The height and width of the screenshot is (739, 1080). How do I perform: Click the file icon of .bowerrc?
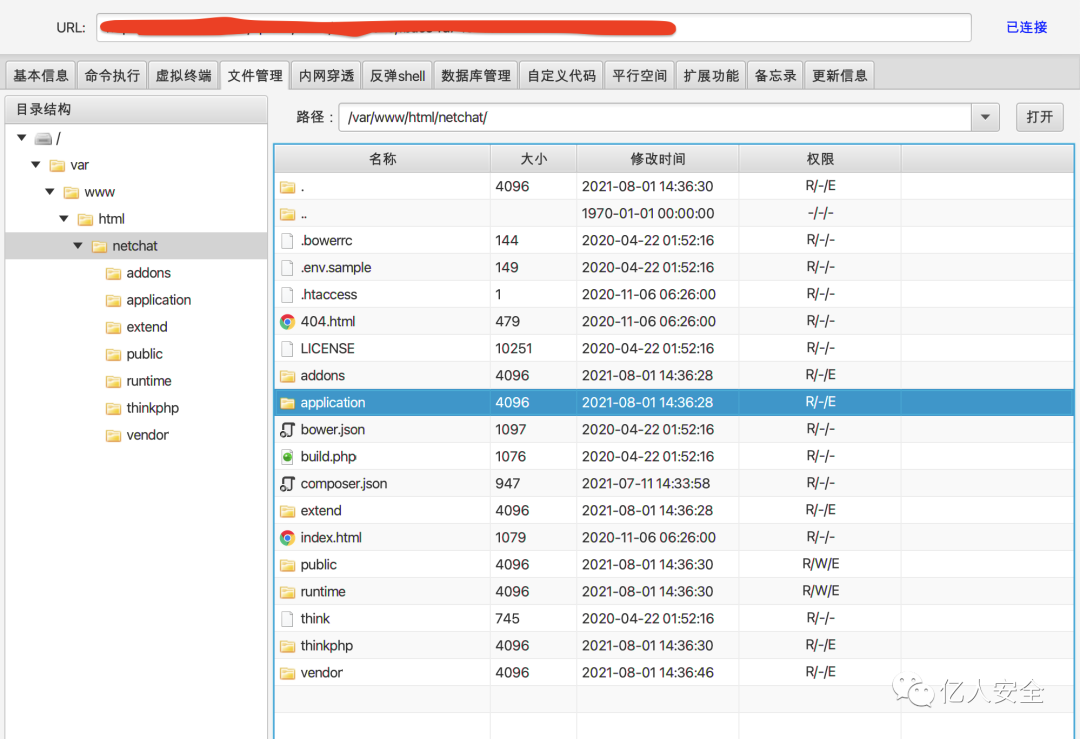tap(287, 240)
